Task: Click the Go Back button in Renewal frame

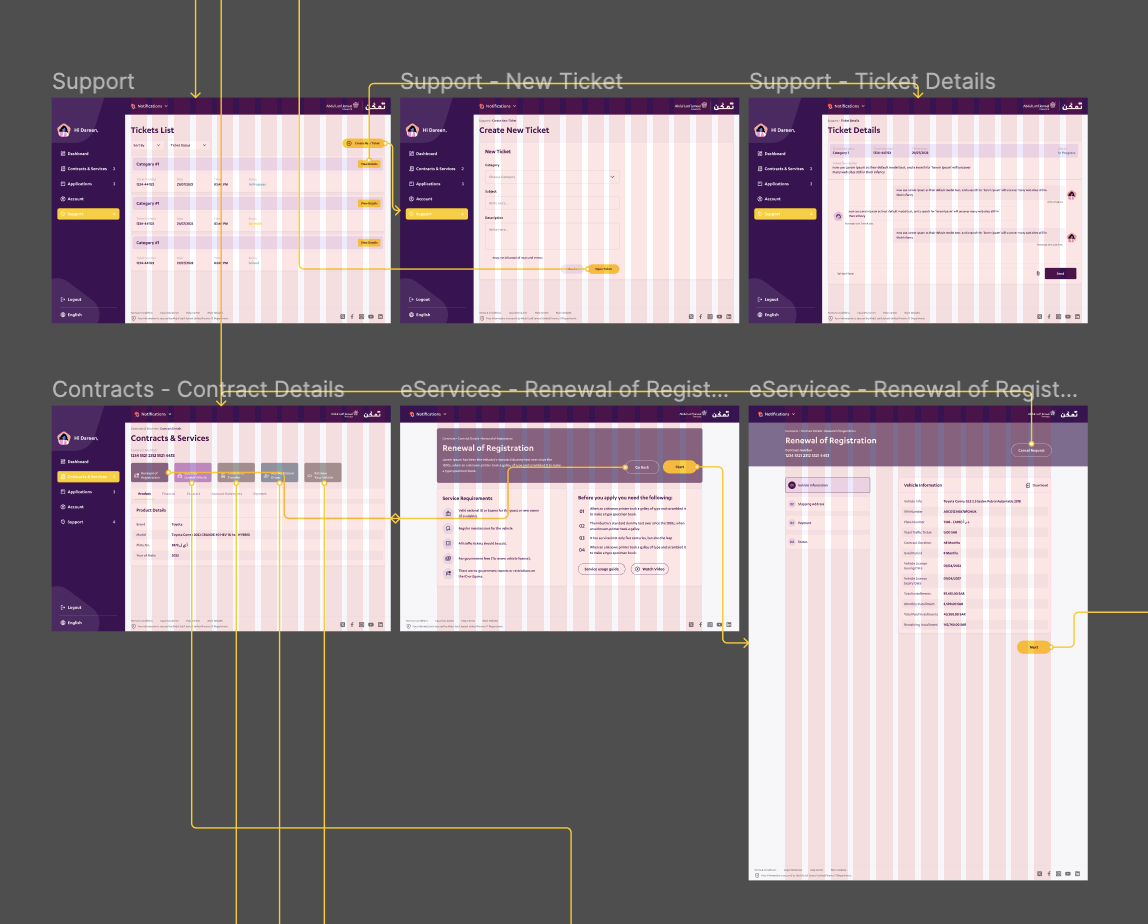Action: (641, 467)
